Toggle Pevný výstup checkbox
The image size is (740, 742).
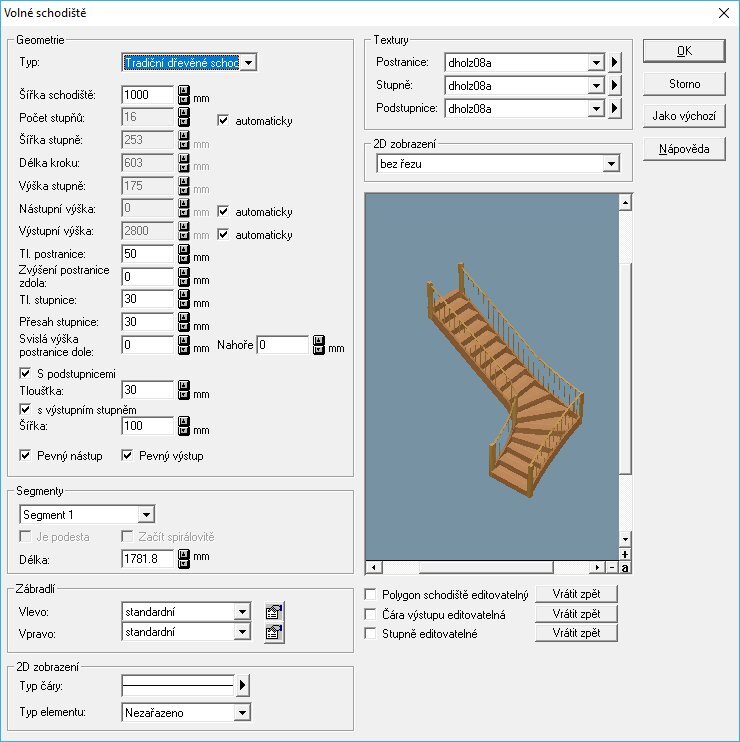click(x=127, y=456)
